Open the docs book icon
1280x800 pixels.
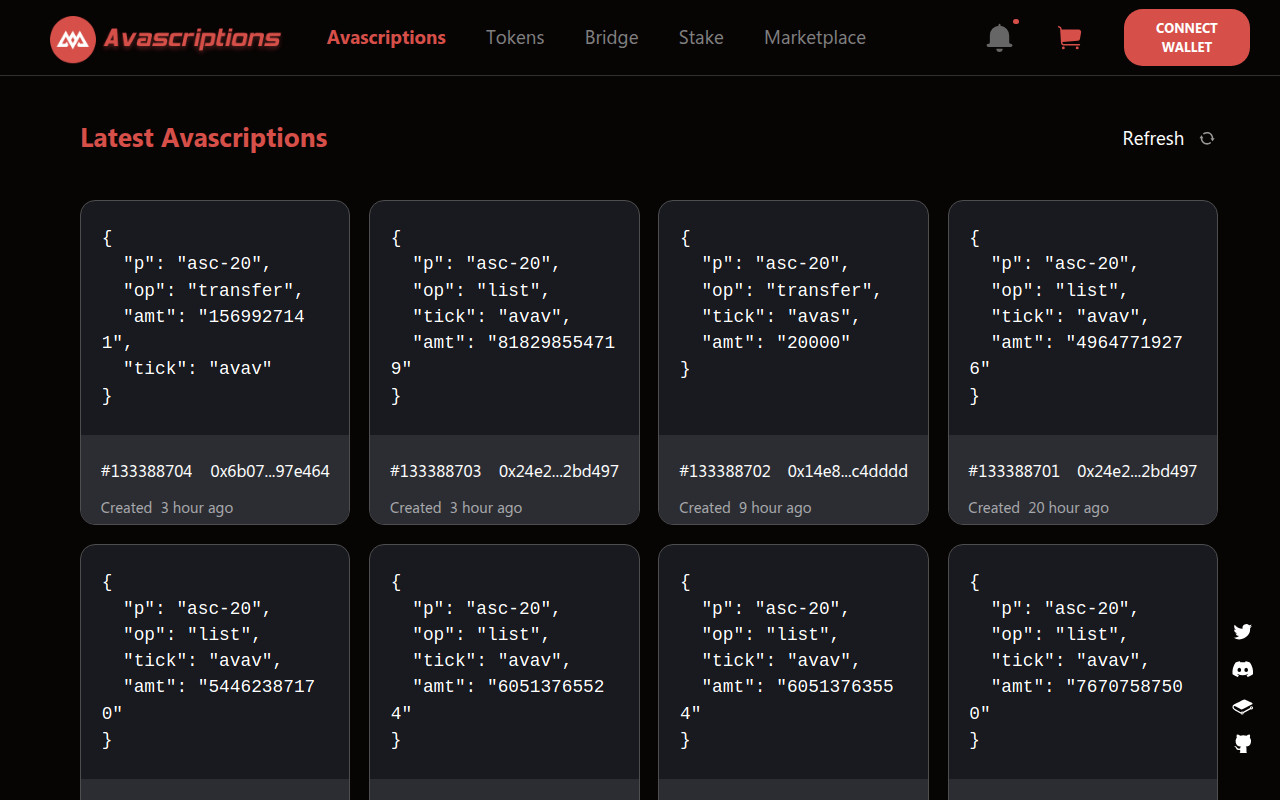coord(1243,707)
